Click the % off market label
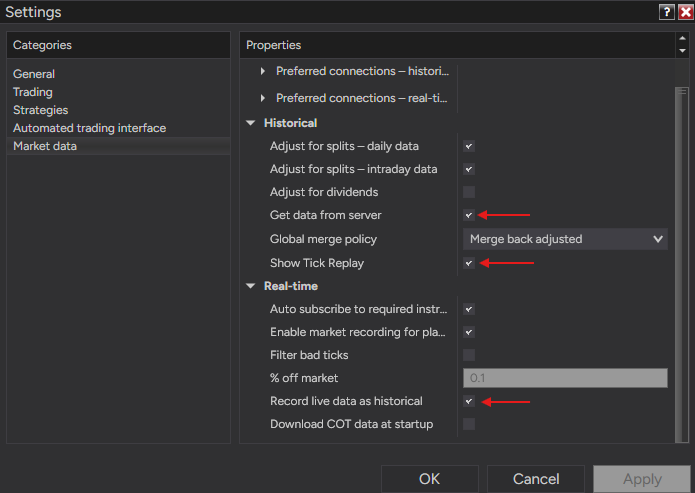 coord(304,378)
